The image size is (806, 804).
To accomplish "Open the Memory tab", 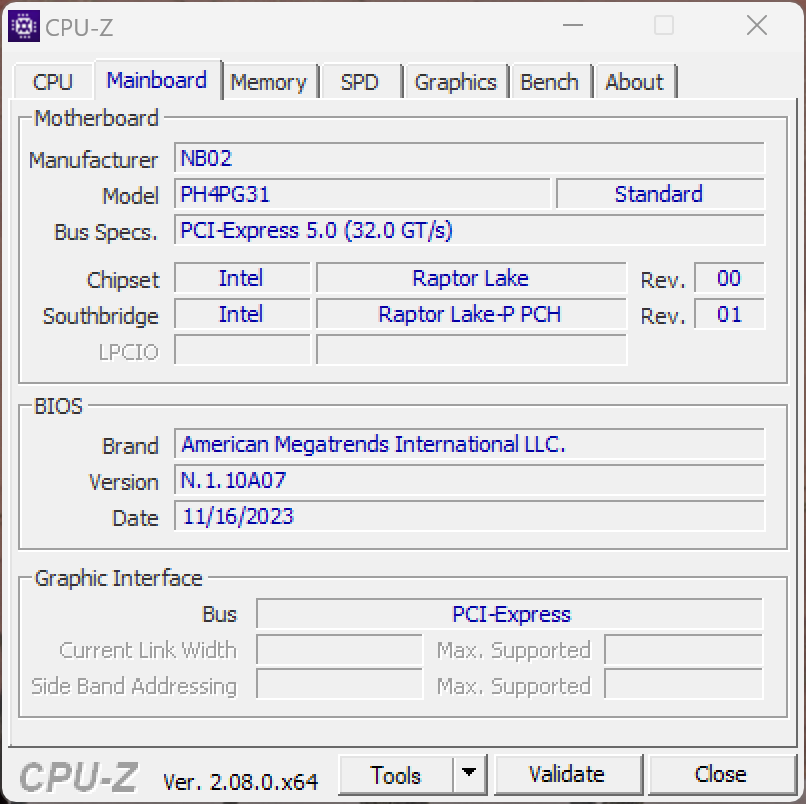I will tap(268, 82).
